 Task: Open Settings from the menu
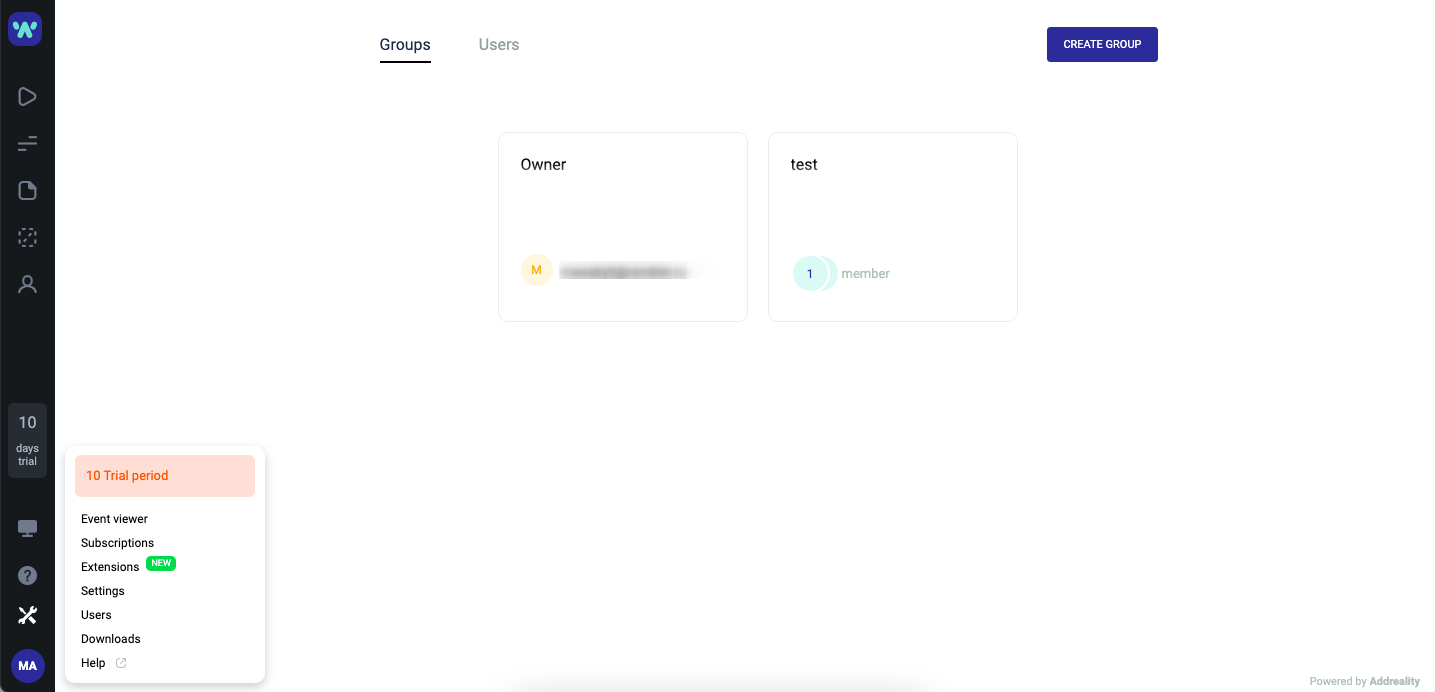click(x=103, y=591)
